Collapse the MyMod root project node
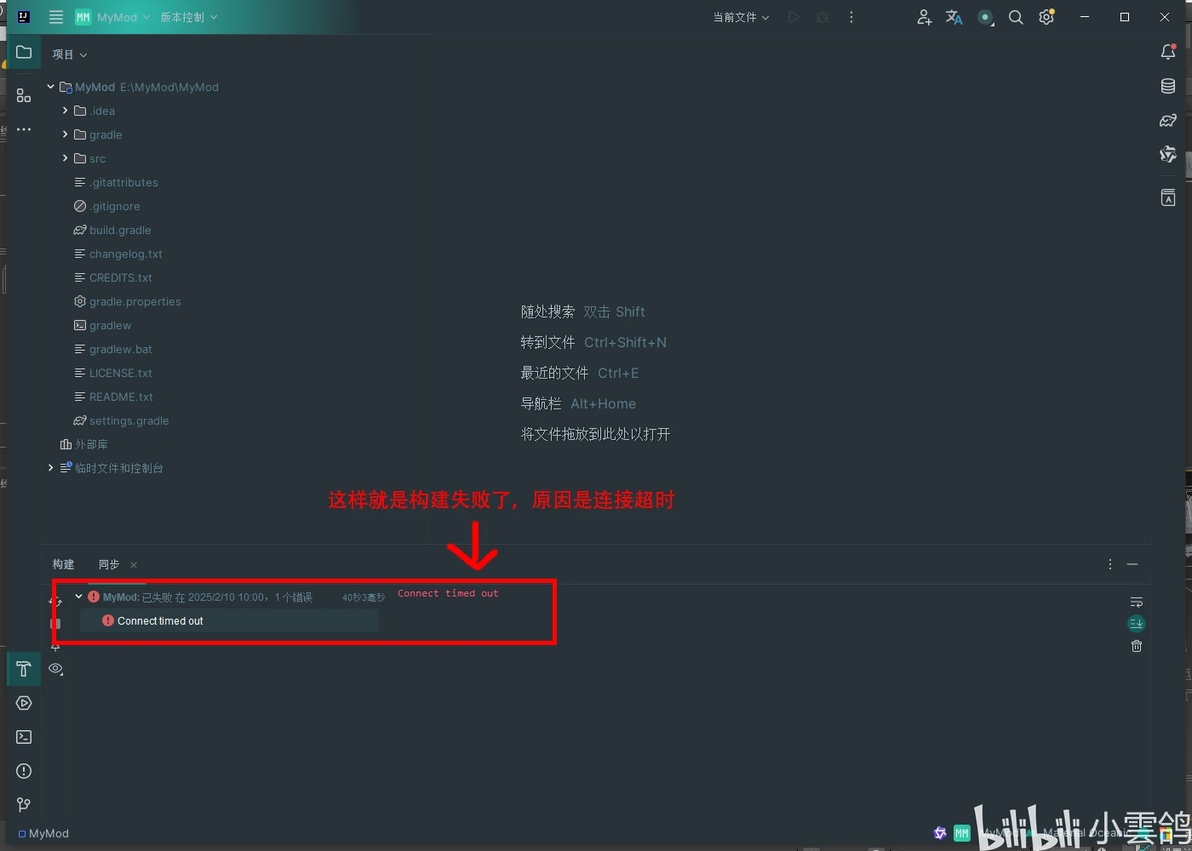This screenshot has height=851, width=1192. point(51,87)
